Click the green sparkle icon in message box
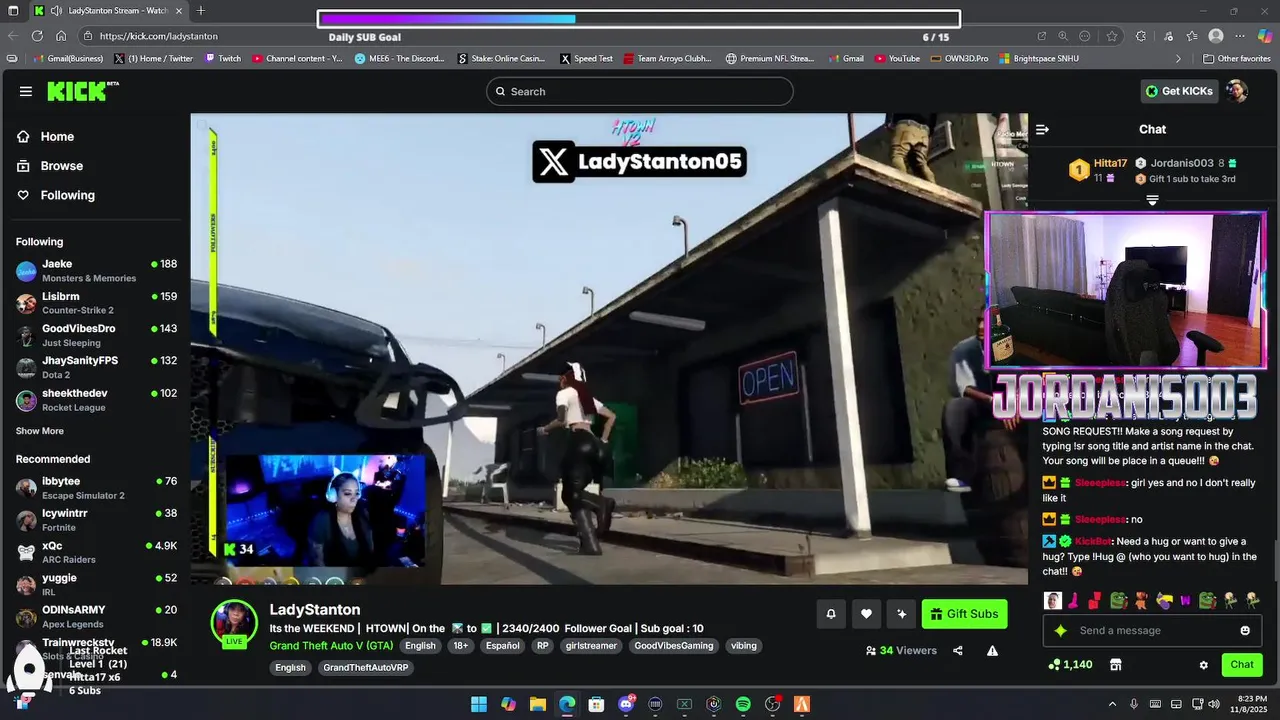The height and width of the screenshot is (720, 1280). tap(1060, 630)
